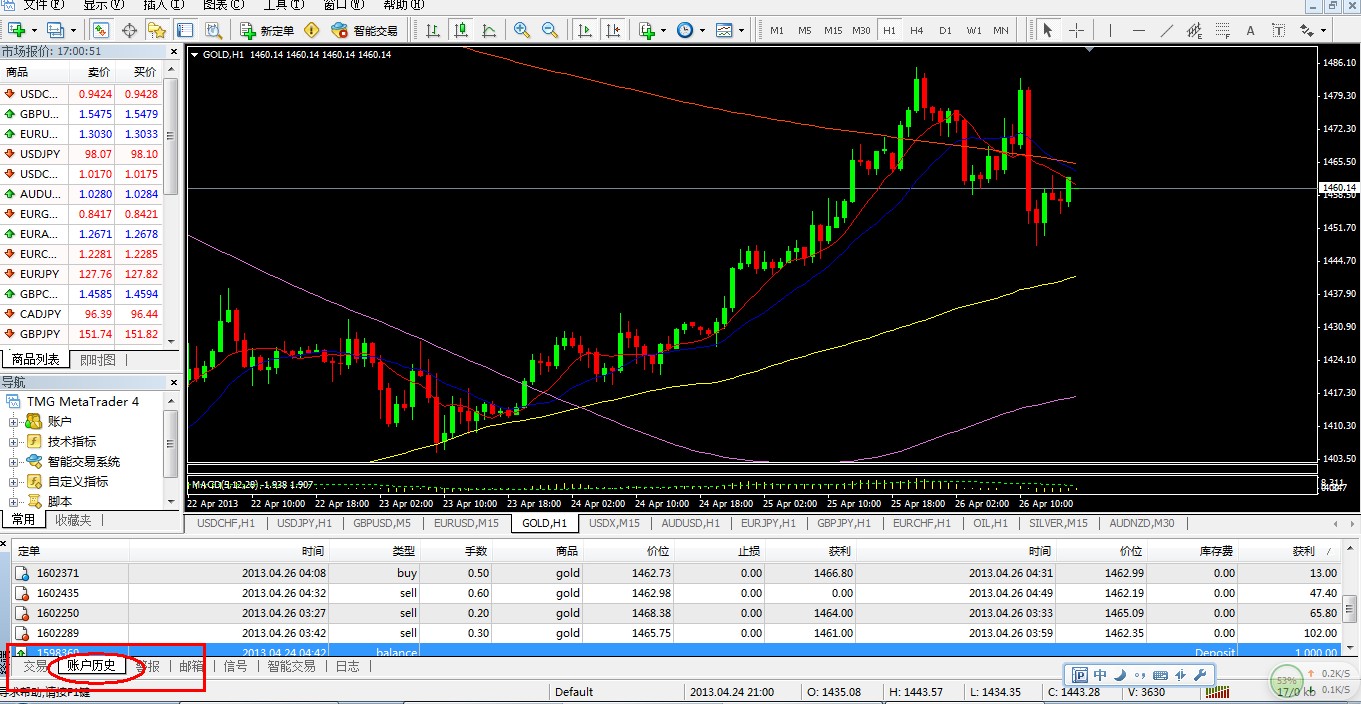The width and height of the screenshot is (1361, 704).
Task: Toggle the Navigator star-folder icon
Action: pyautogui.click(x=157, y=30)
